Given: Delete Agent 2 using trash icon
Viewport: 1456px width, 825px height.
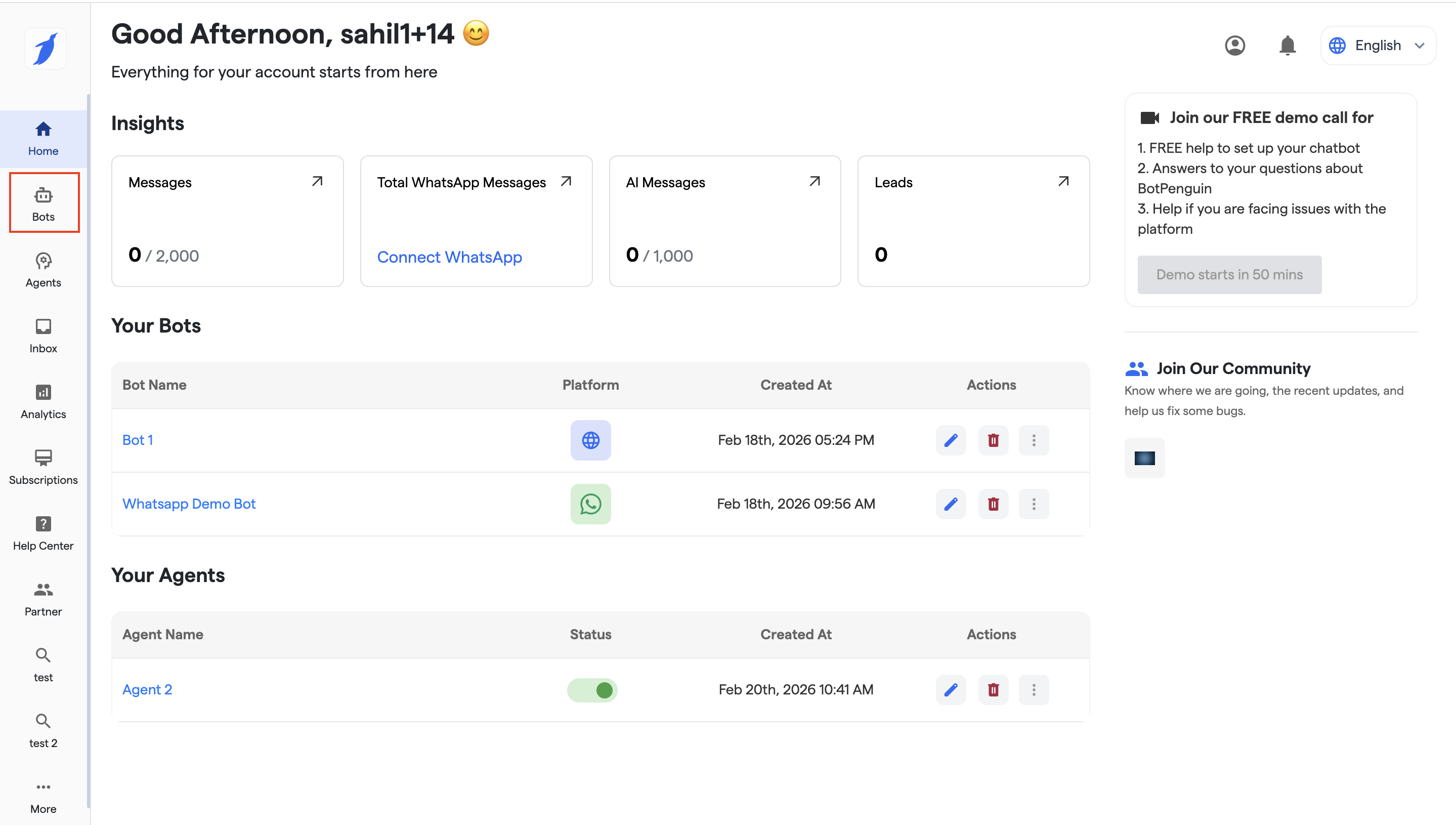Looking at the screenshot, I should point(993,689).
